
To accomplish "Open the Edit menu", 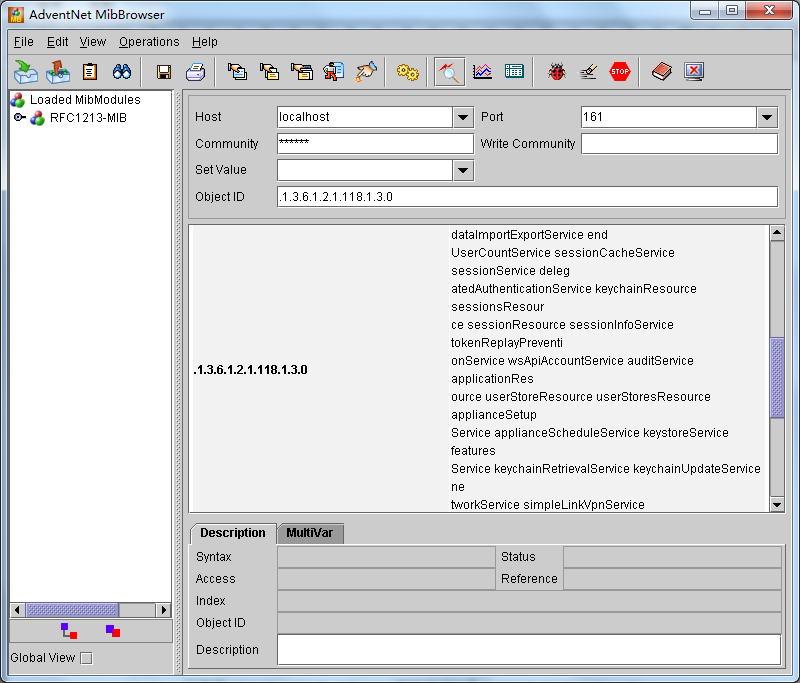I will point(57,42).
